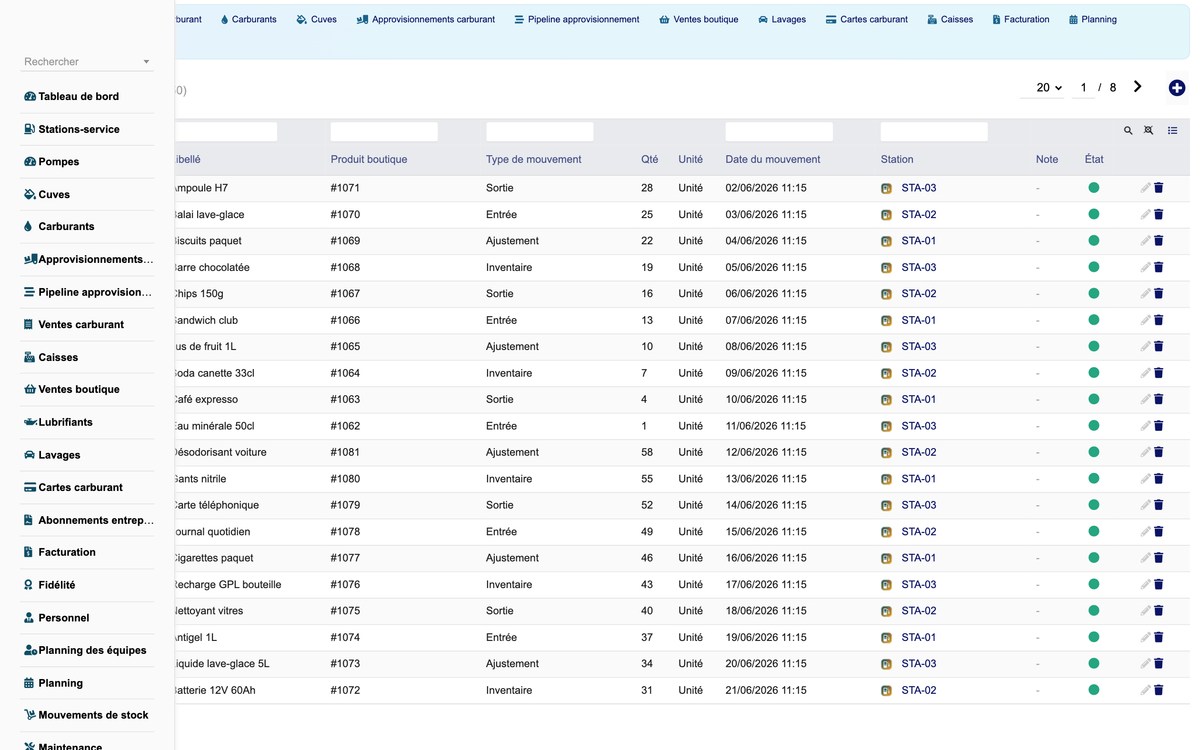1200x750 pixels.
Task: Open Fidélité in the sidebar
Action: click(56, 585)
